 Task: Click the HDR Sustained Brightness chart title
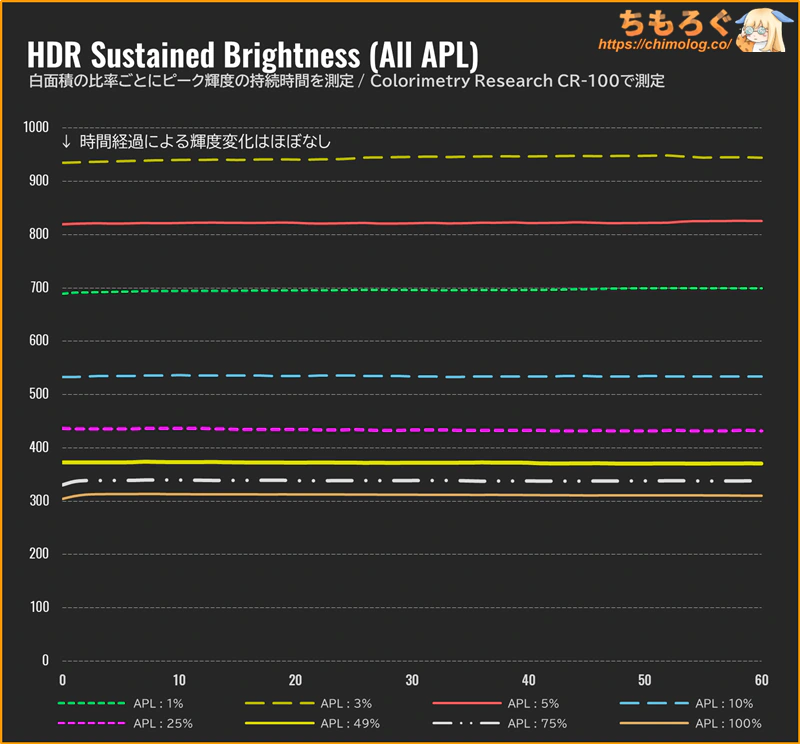pyautogui.click(x=253, y=55)
